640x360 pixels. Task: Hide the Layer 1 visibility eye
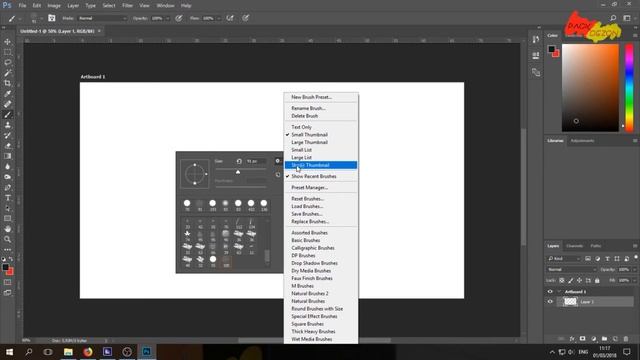(550, 302)
